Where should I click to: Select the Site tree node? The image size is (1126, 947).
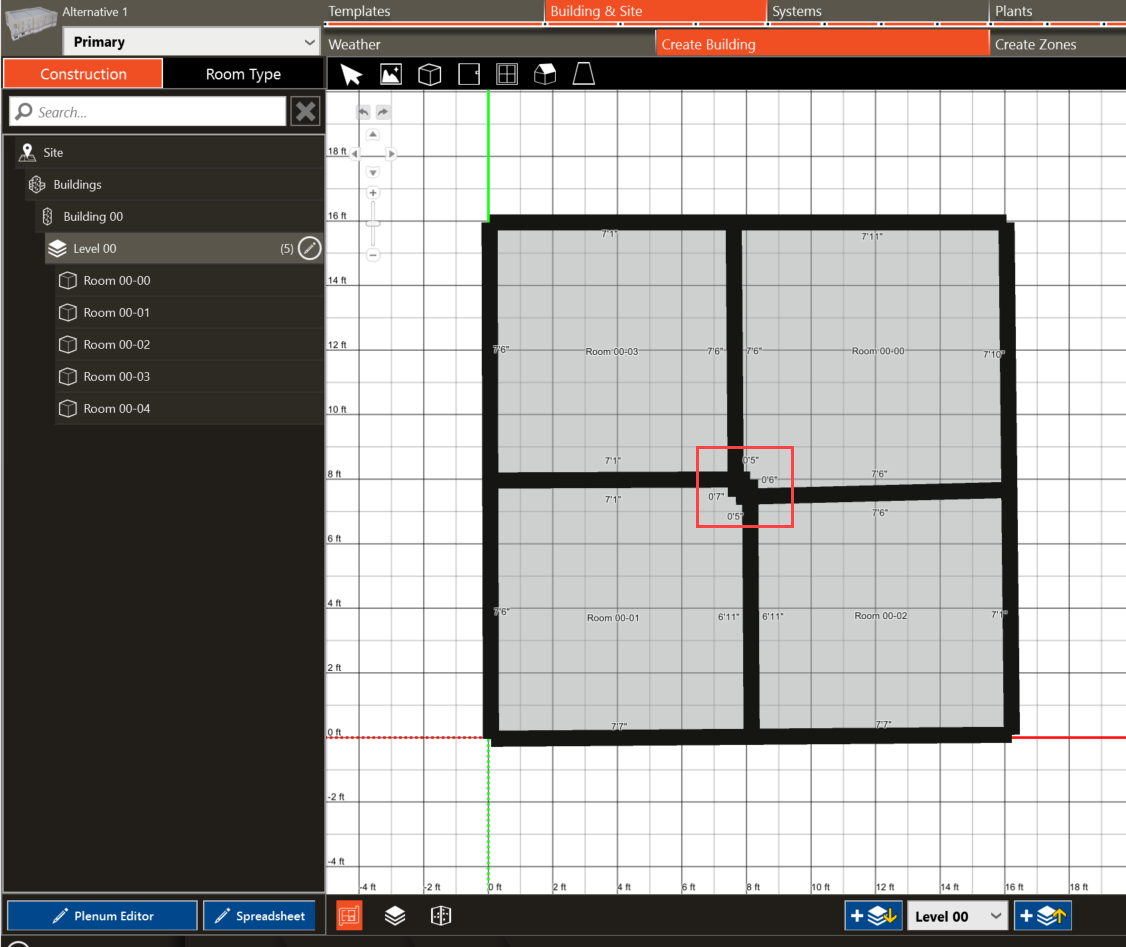coord(169,152)
